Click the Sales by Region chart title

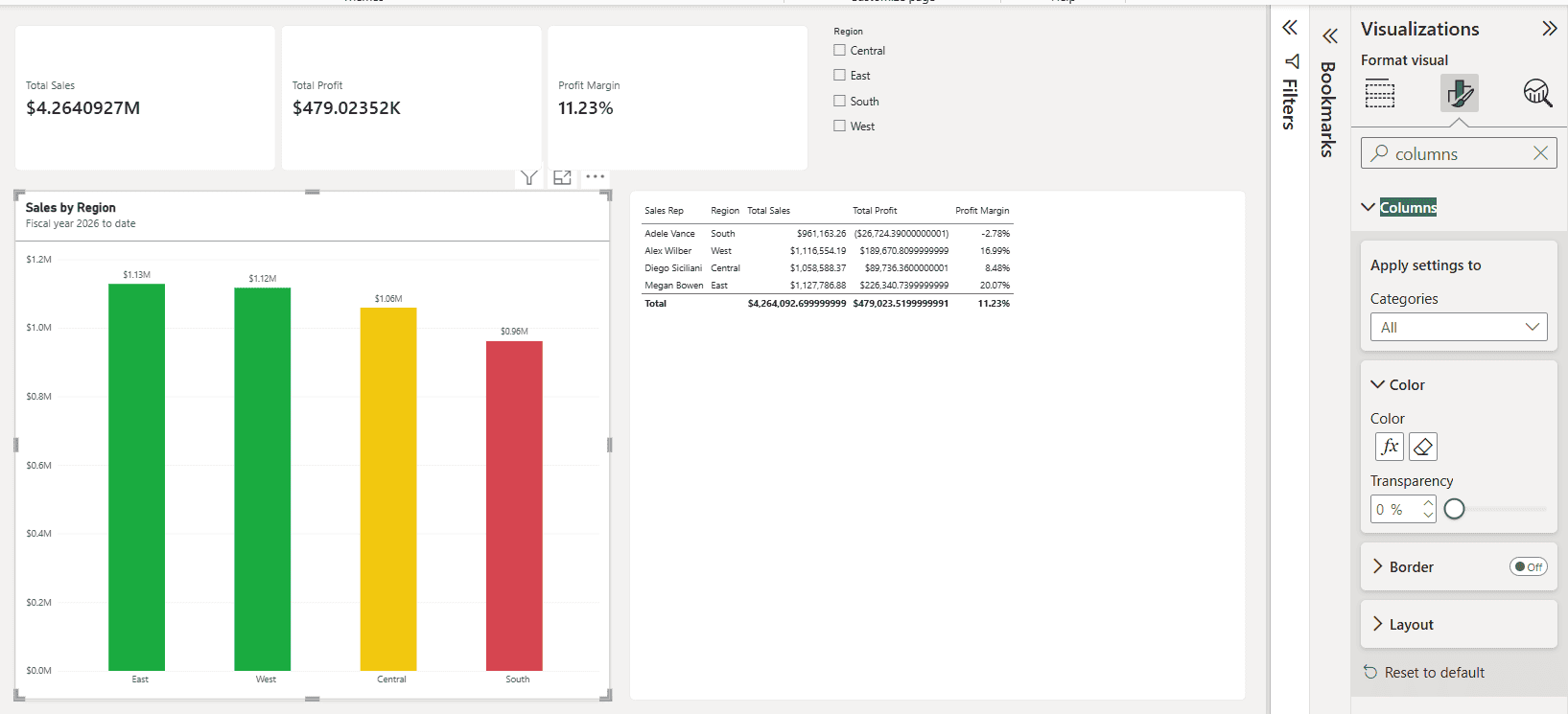(70, 207)
